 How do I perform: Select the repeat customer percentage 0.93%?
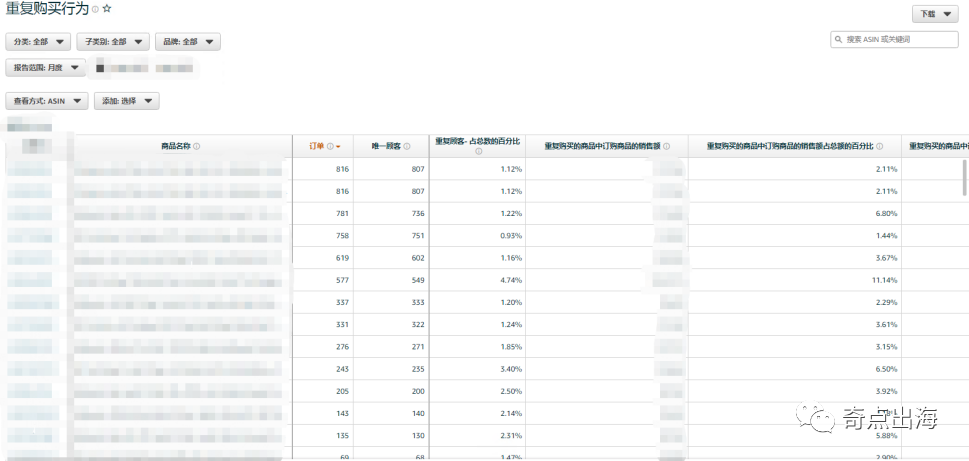tap(511, 235)
